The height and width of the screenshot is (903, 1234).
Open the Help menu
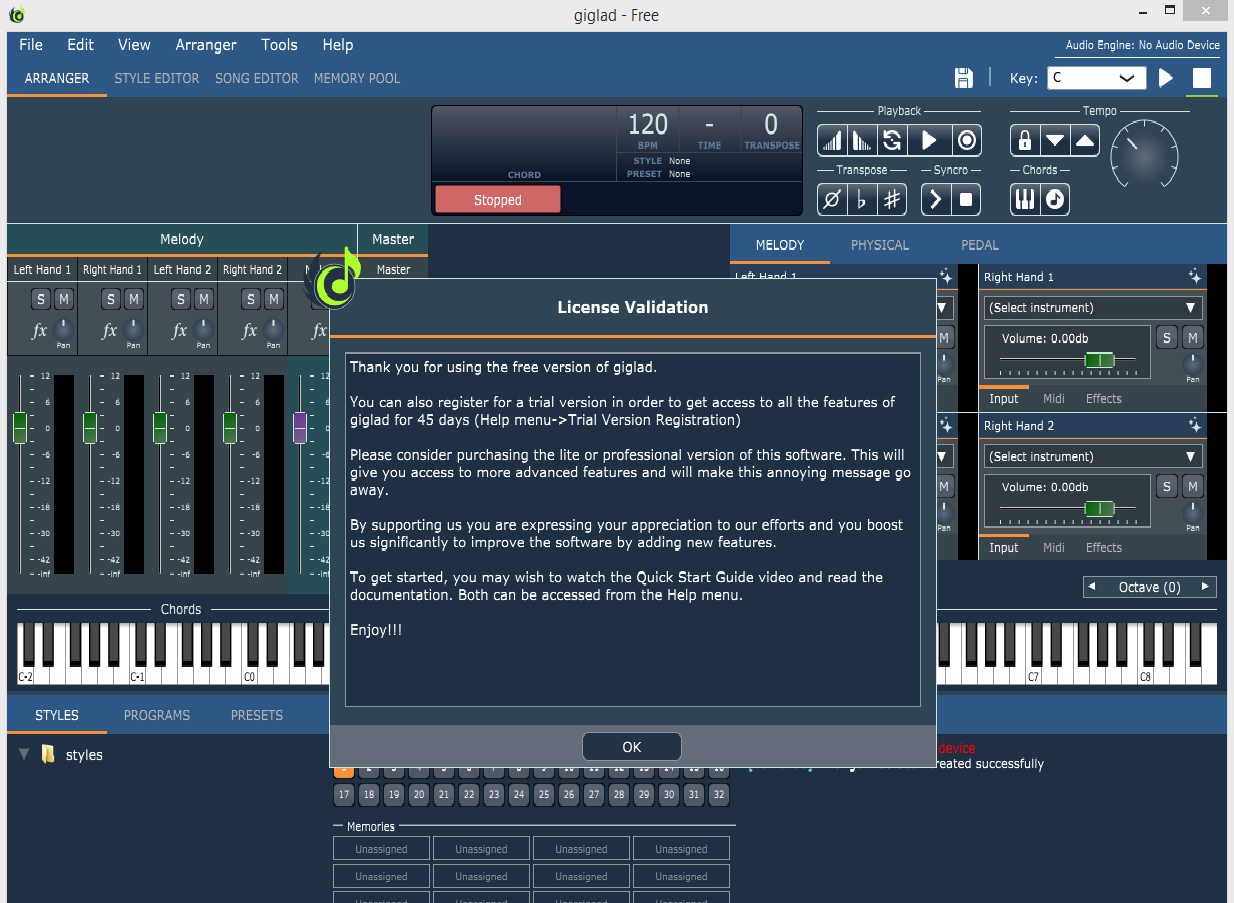[338, 45]
